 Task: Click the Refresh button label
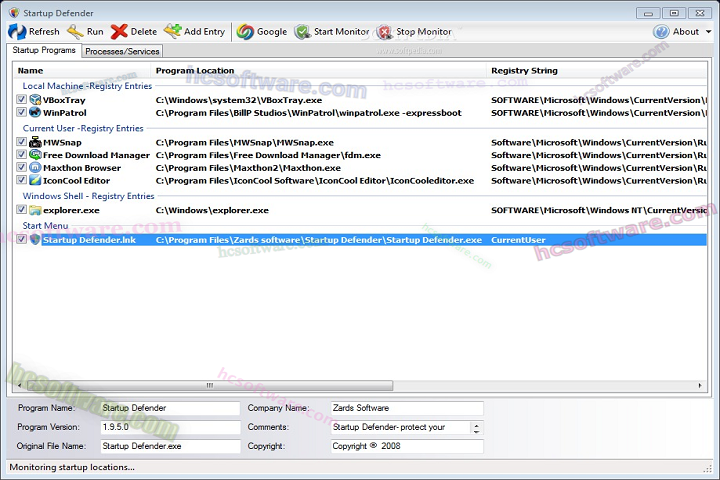coord(44,32)
